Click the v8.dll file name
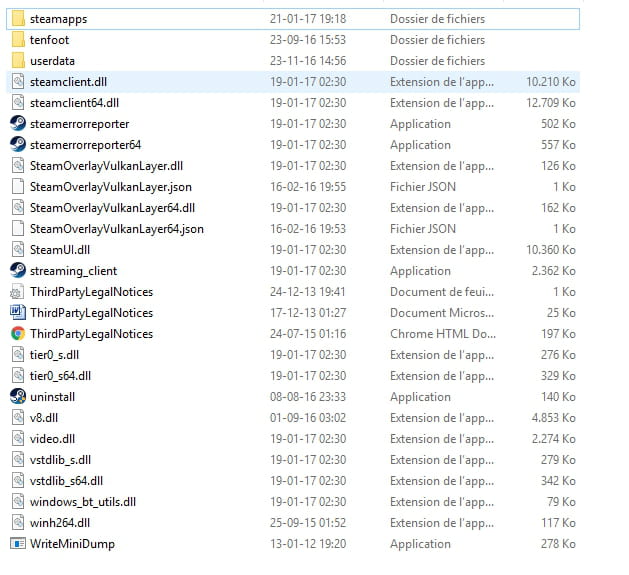 point(44,418)
